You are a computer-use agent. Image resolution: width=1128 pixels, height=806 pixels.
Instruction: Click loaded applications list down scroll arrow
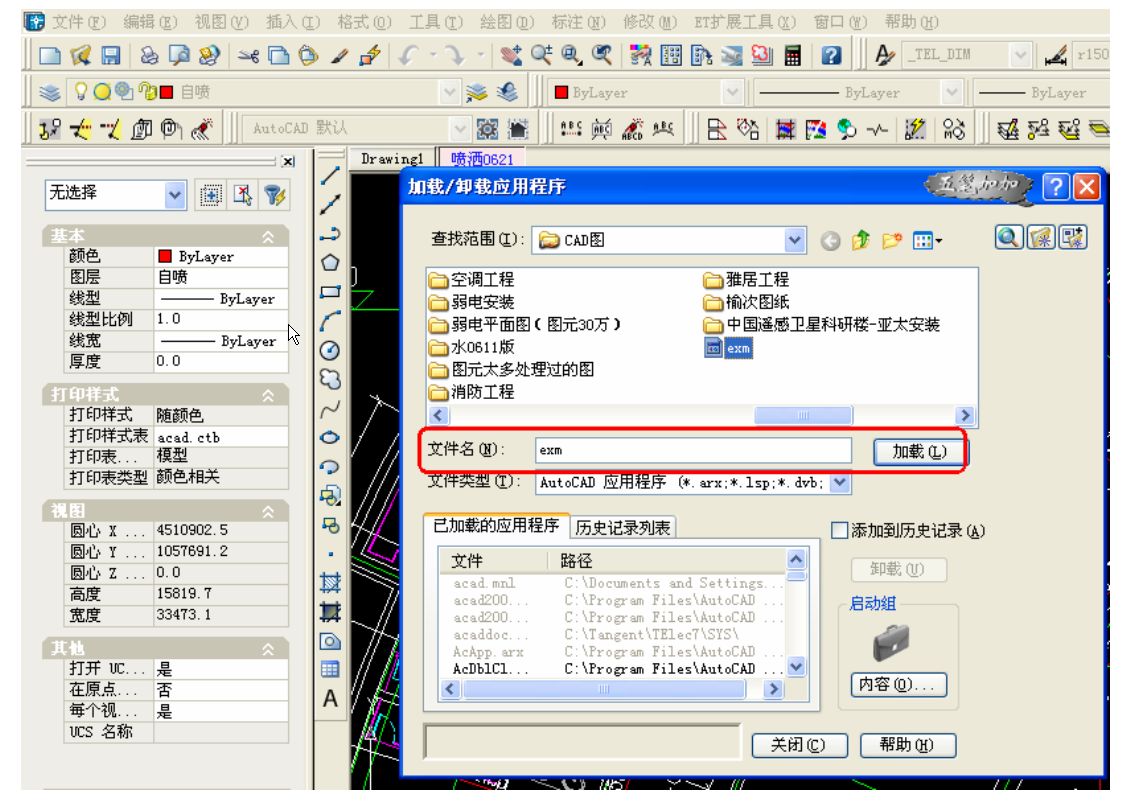(796, 666)
